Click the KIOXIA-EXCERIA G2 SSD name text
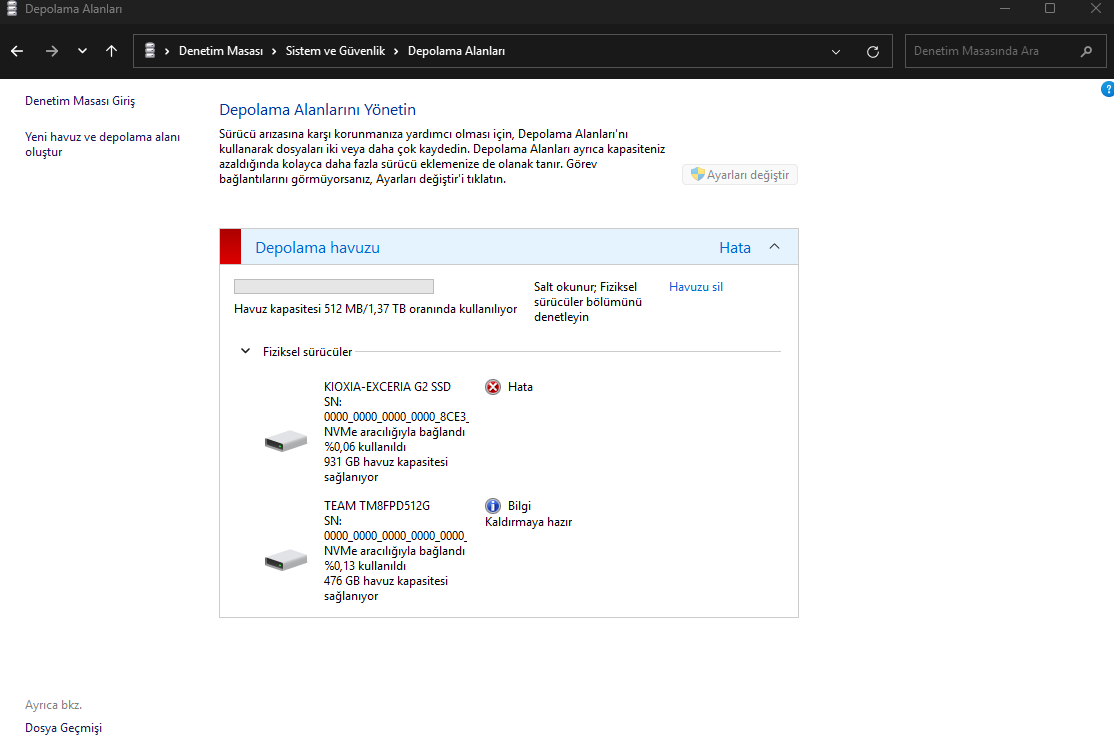Image resolution: width=1114 pixels, height=746 pixels. click(387, 386)
